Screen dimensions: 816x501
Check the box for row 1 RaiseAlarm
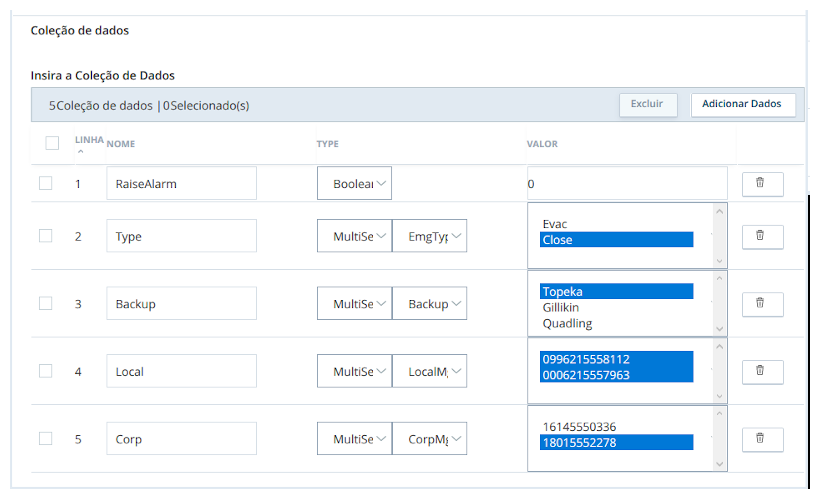[x=45, y=183]
